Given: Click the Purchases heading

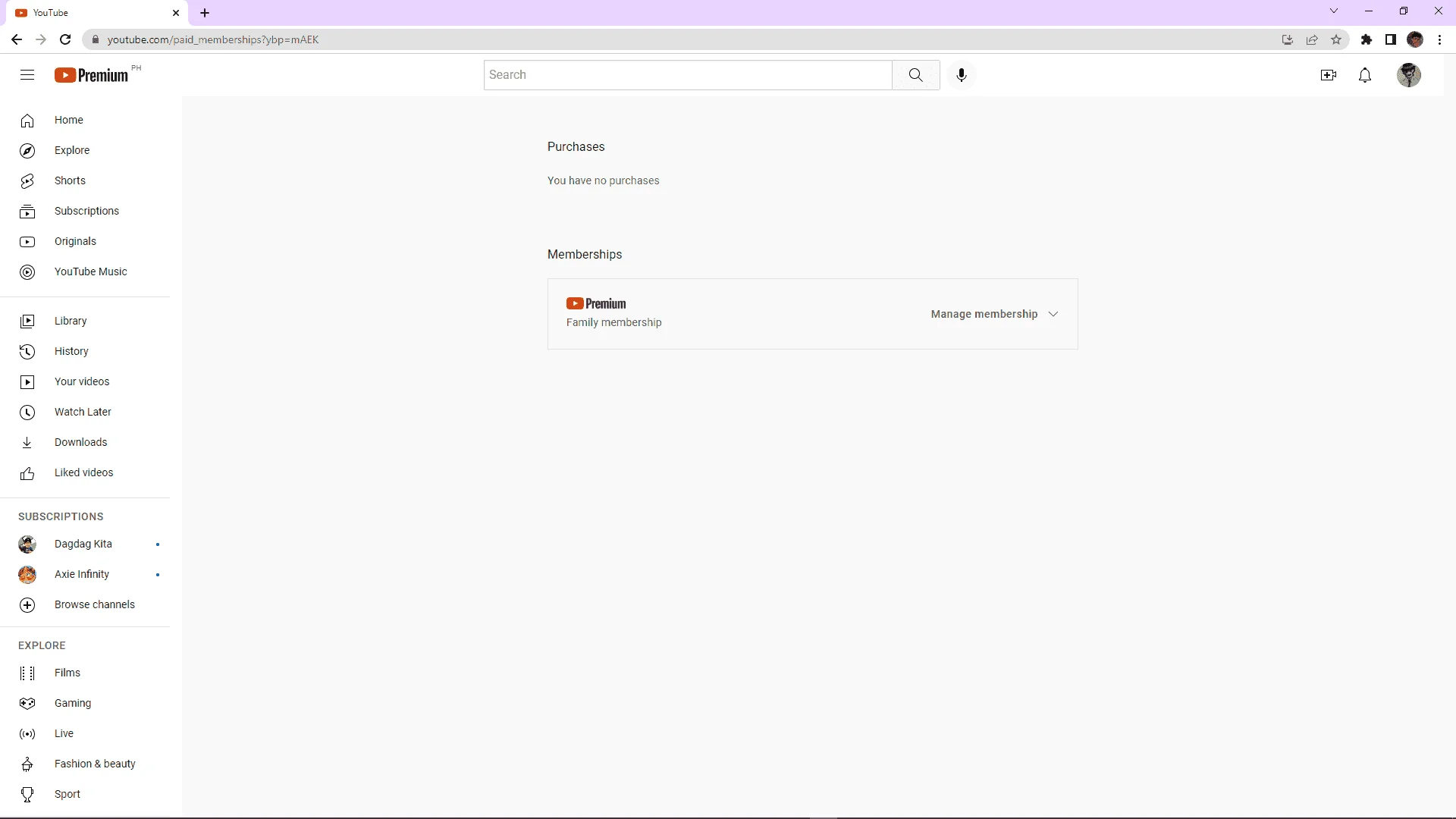Looking at the screenshot, I should coord(576,146).
